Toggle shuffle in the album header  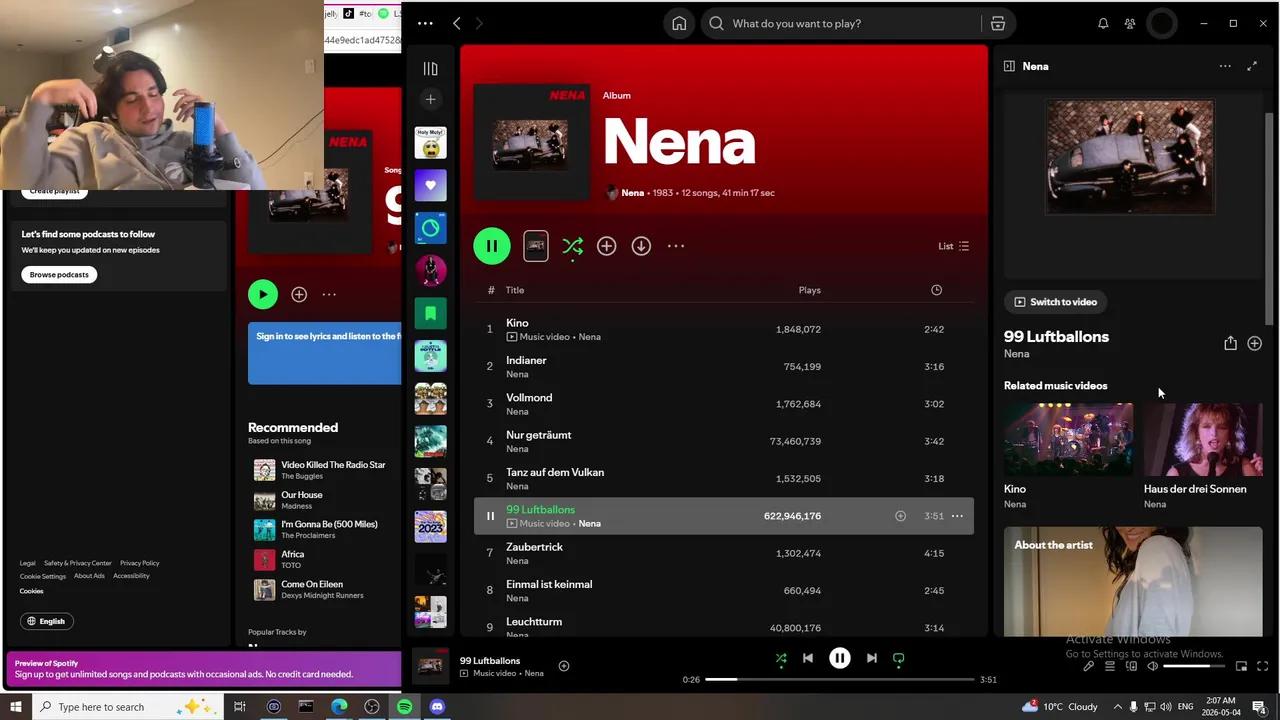[x=572, y=246]
